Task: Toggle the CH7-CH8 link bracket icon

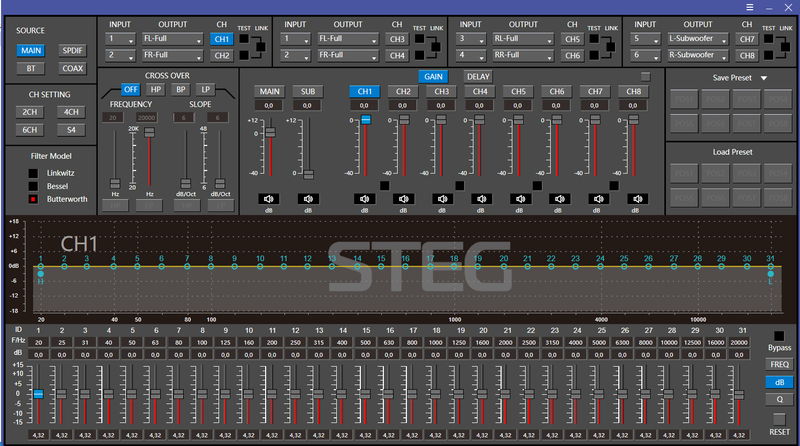Action: [x=785, y=47]
